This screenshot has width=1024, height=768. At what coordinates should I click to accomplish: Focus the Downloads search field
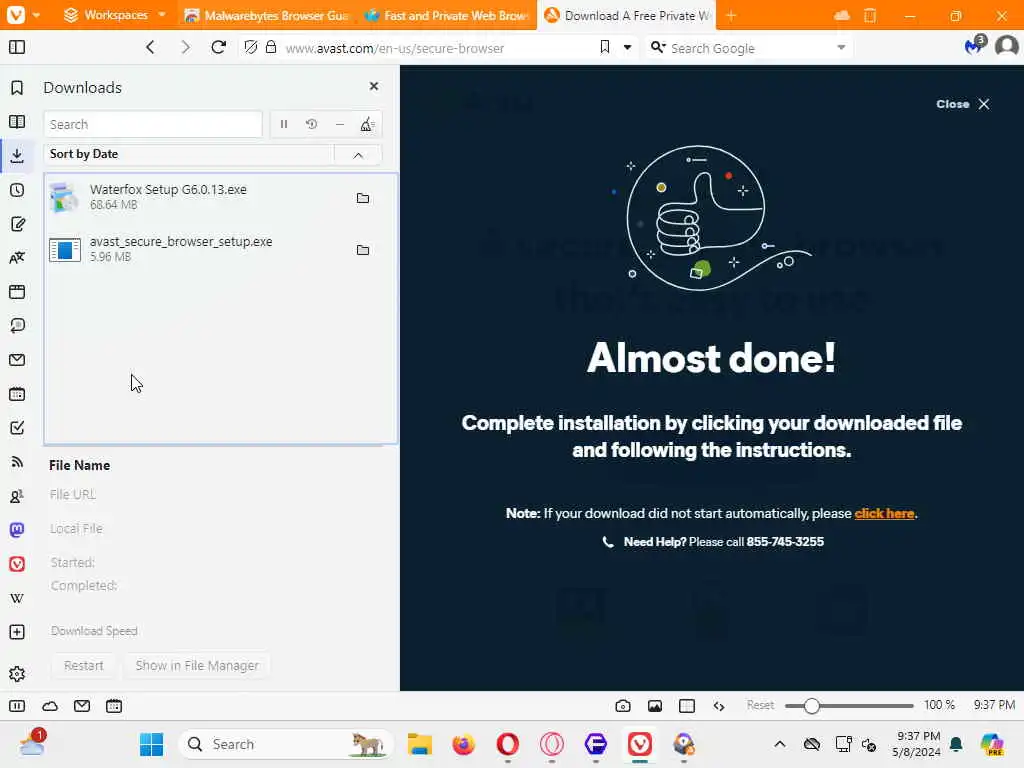[x=153, y=124]
